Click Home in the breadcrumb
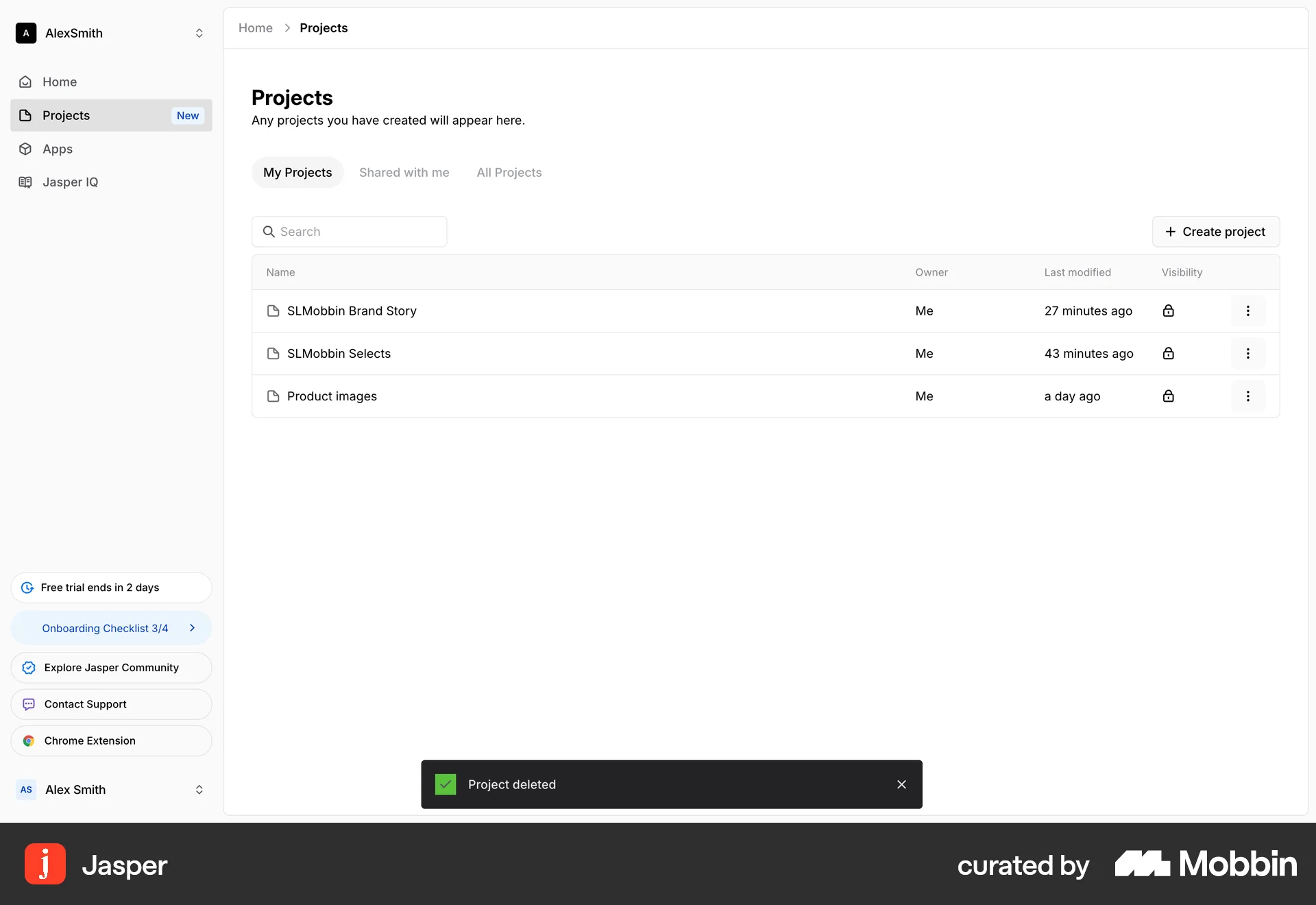1316x905 pixels. coord(255,28)
